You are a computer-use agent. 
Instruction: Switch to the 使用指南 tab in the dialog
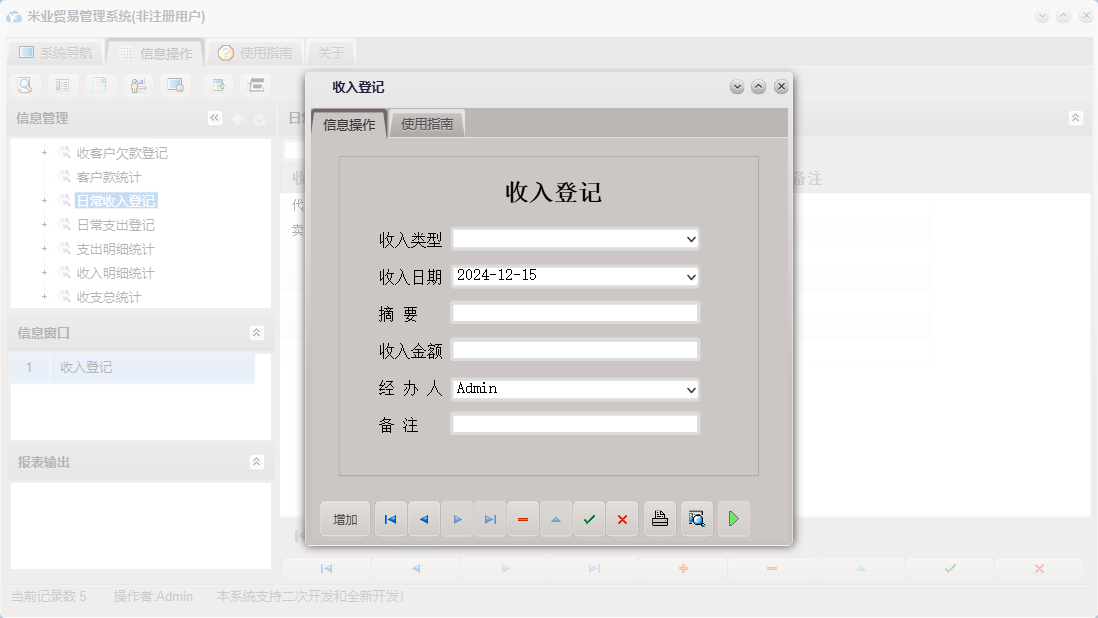pos(427,124)
